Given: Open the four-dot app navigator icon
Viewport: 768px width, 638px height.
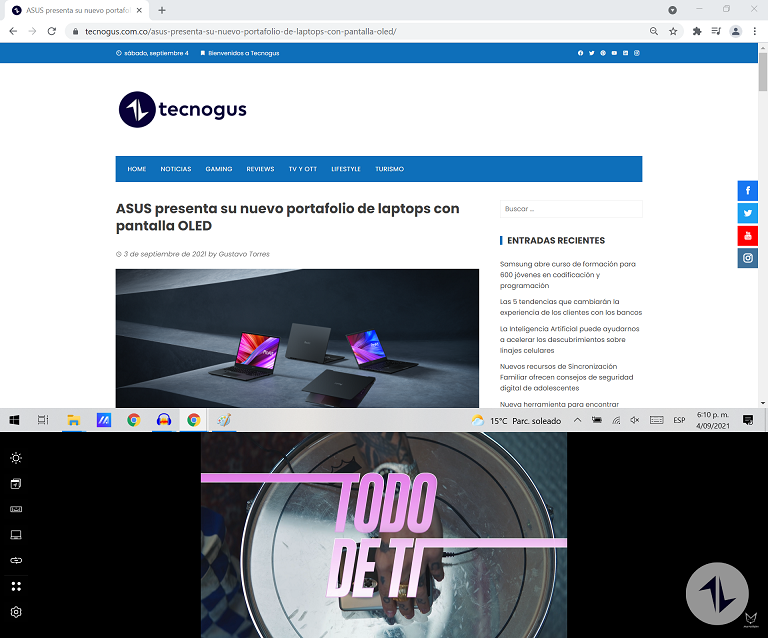Looking at the screenshot, I should [16, 586].
